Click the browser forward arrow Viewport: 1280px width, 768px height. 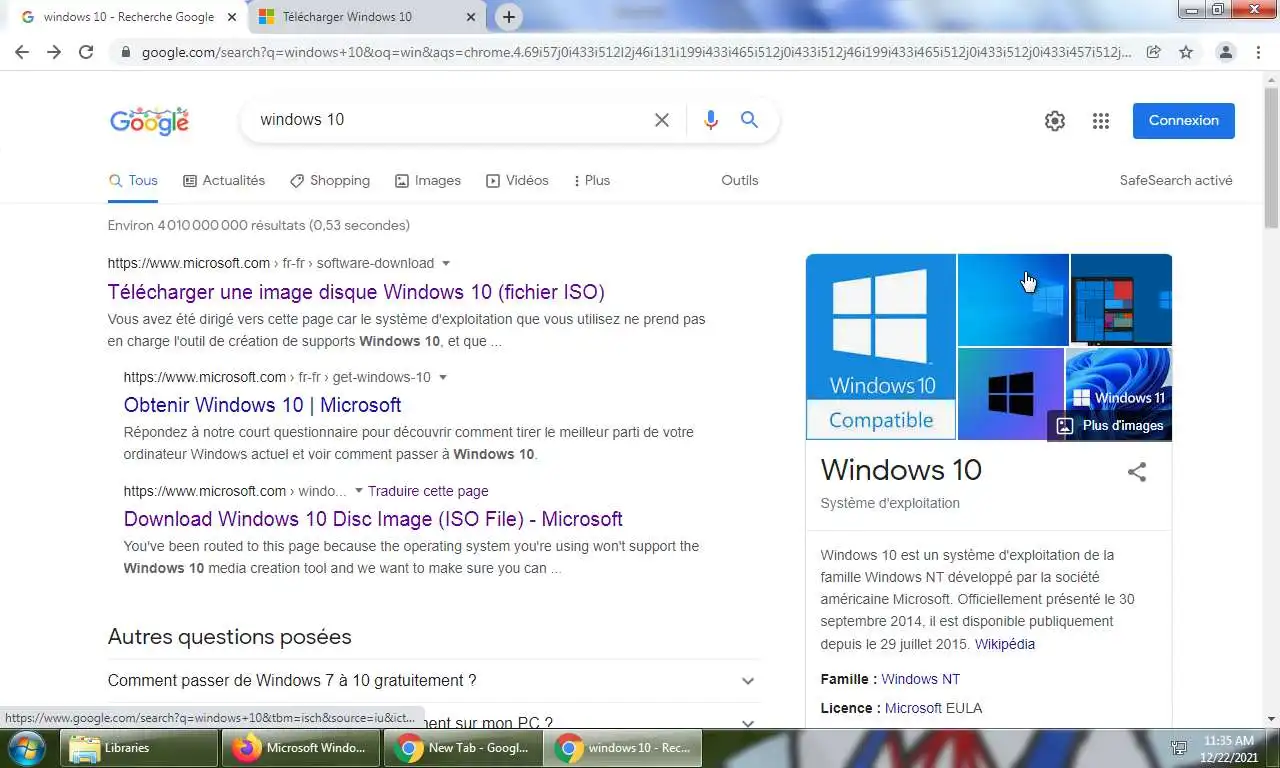pos(54,52)
